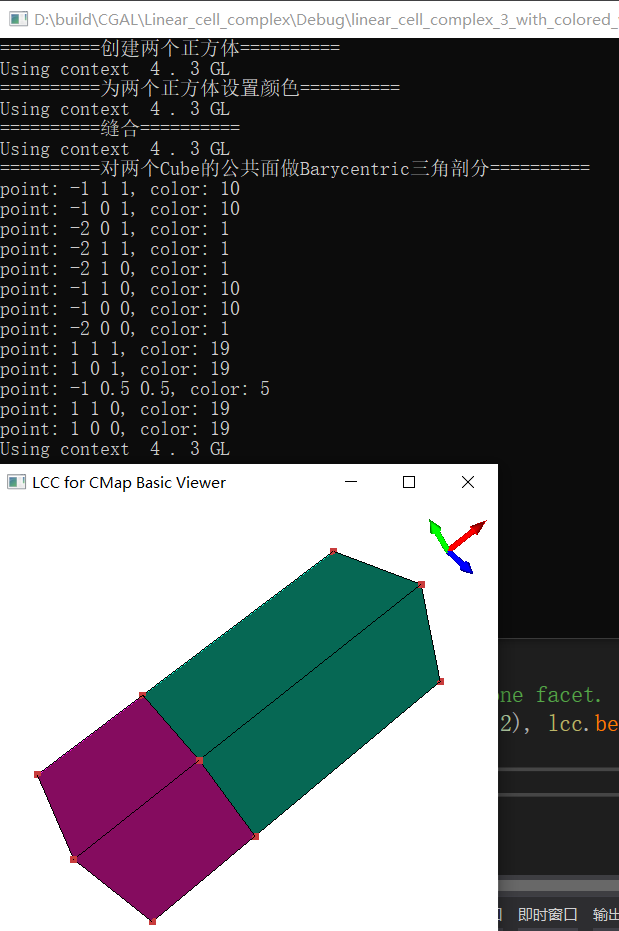This screenshot has width=619, height=931.
Task: Click the bottommost red vertex of the purple cube
Action: point(153,922)
